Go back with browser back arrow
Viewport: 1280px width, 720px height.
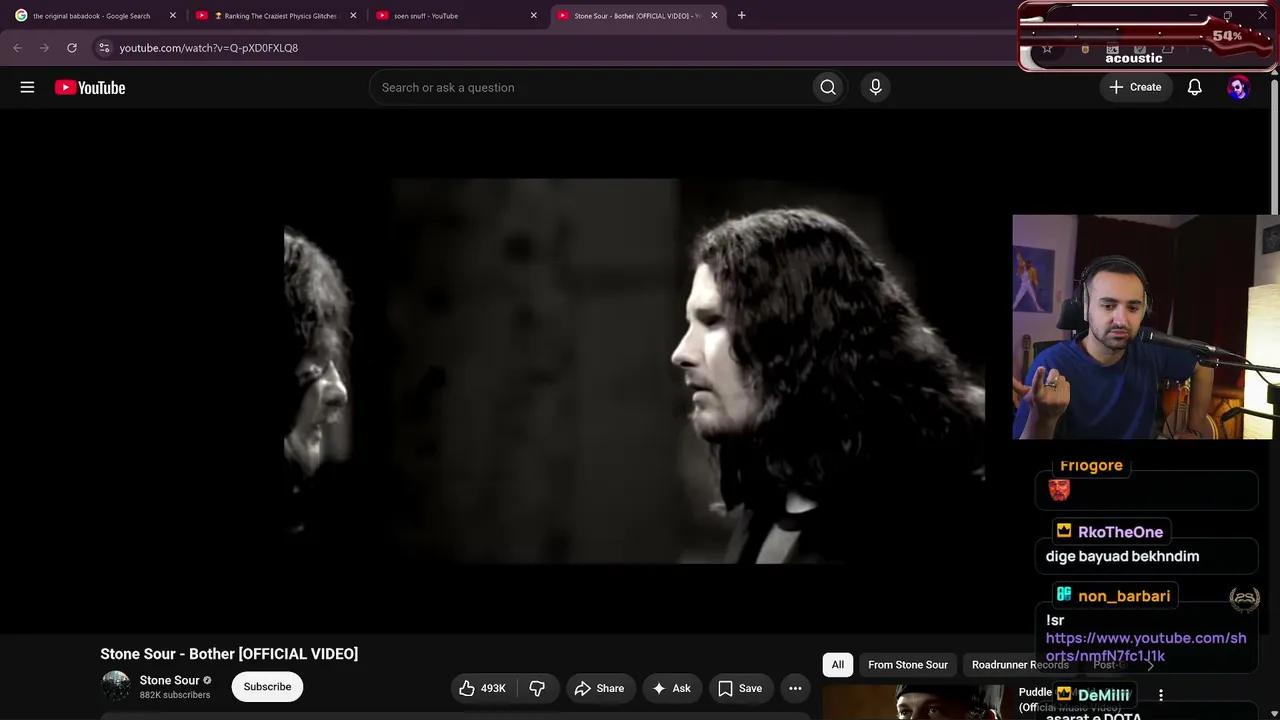pyautogui.click(x=17, y=47)
